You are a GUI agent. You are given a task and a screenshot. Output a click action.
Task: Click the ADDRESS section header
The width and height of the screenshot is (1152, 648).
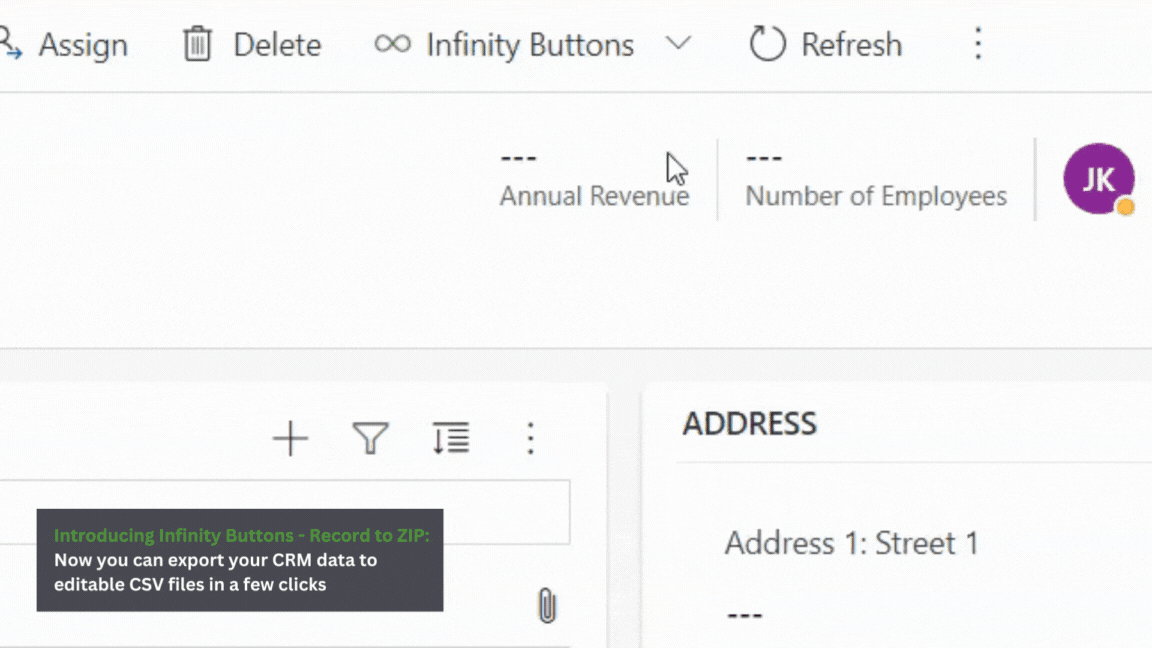[749, 423]
